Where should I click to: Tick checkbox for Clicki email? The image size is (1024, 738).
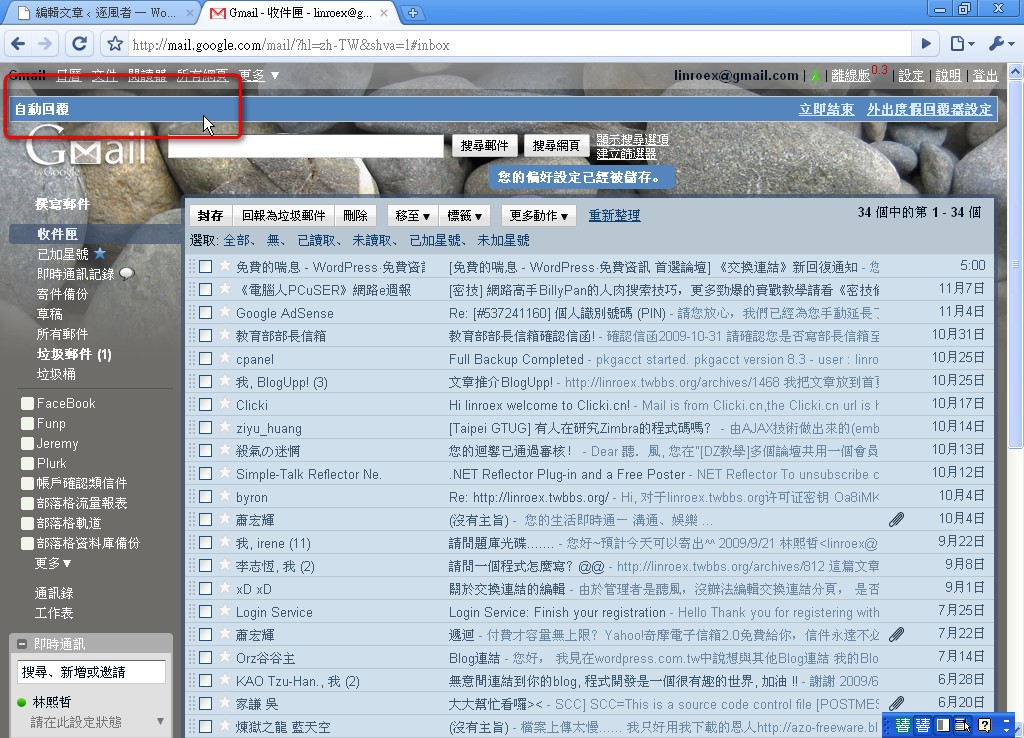click(x=206, y=404)
